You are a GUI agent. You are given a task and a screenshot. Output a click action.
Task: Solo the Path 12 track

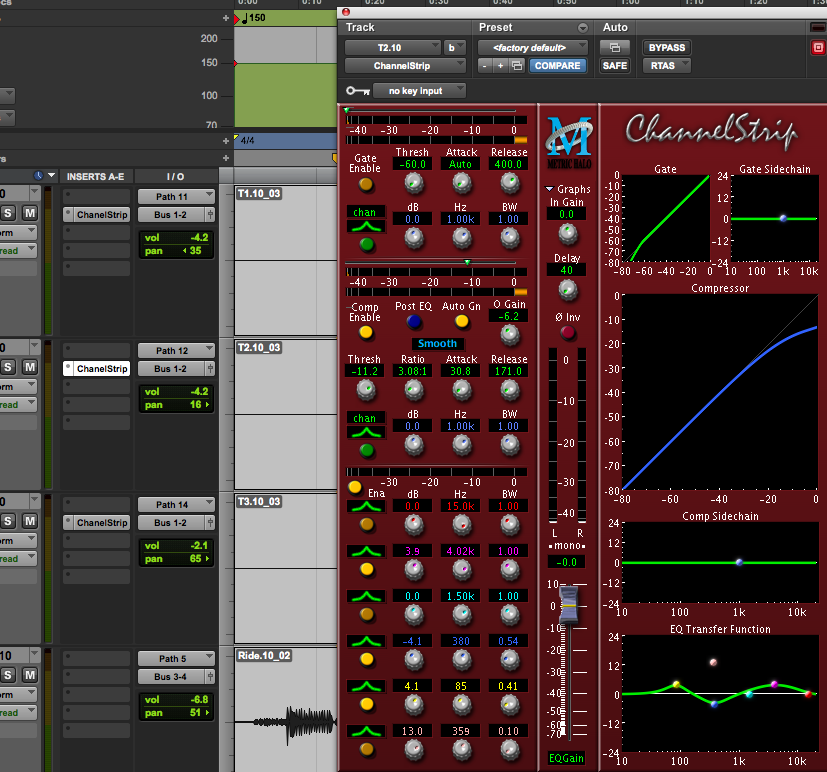click(8, 367)
